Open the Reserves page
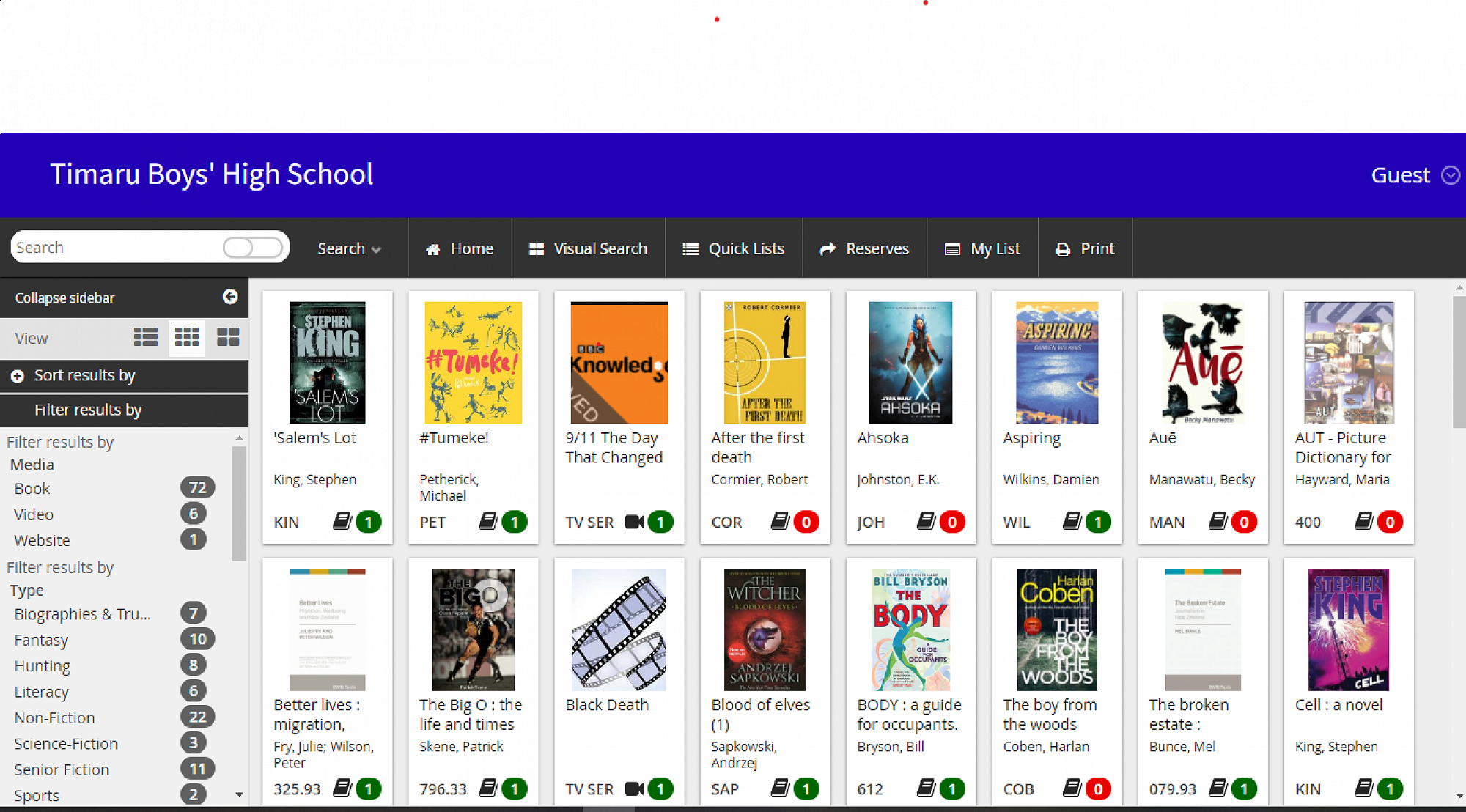The width and height of the screenshot is (1466, 812). (864, 249)
